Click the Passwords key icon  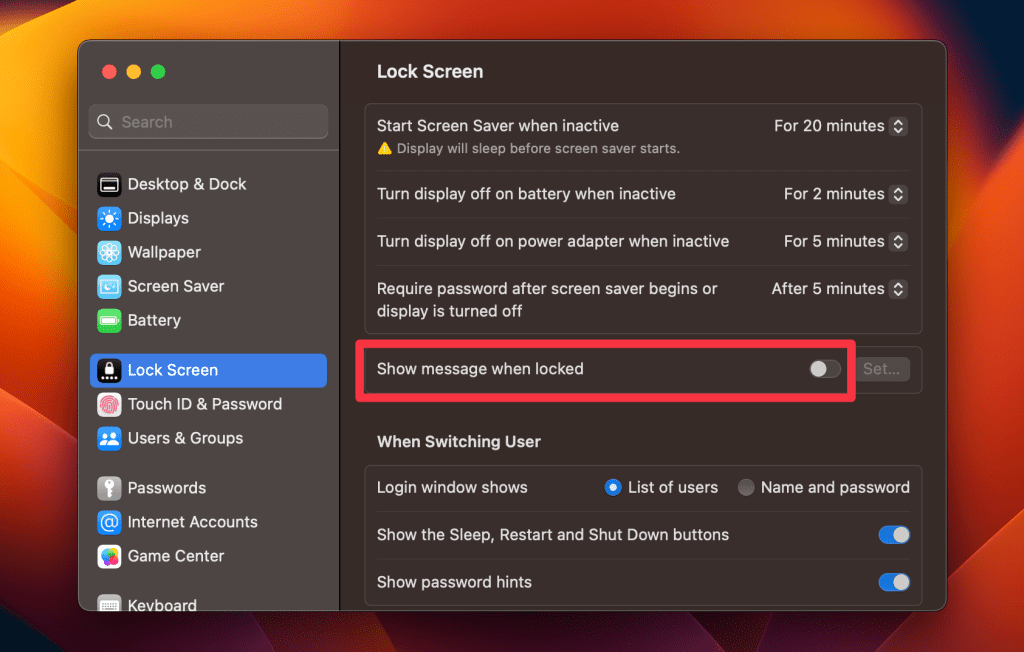[x=109, y=488]
